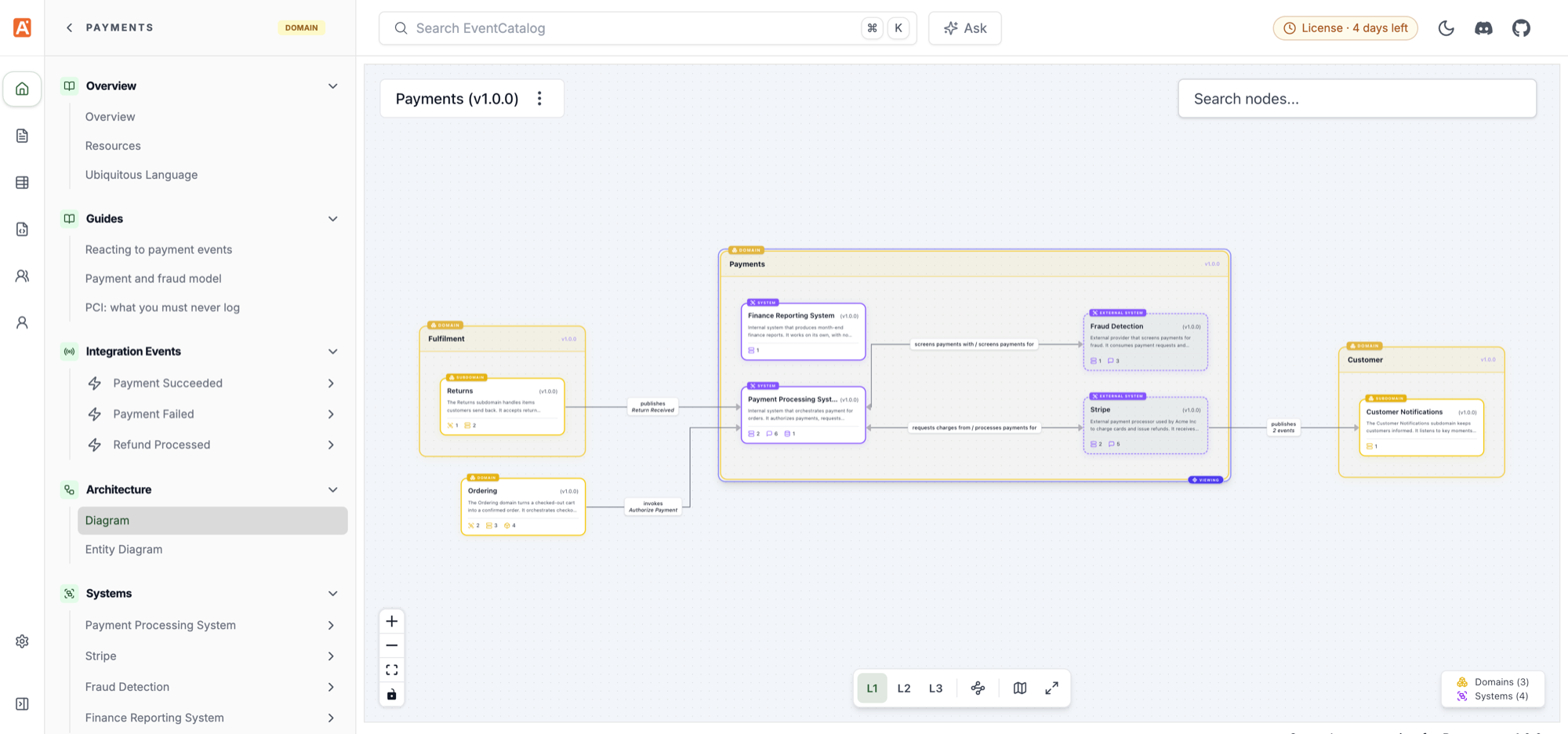Click the Ask AI button
This screenshot has height=734, width=1568.
965,28
